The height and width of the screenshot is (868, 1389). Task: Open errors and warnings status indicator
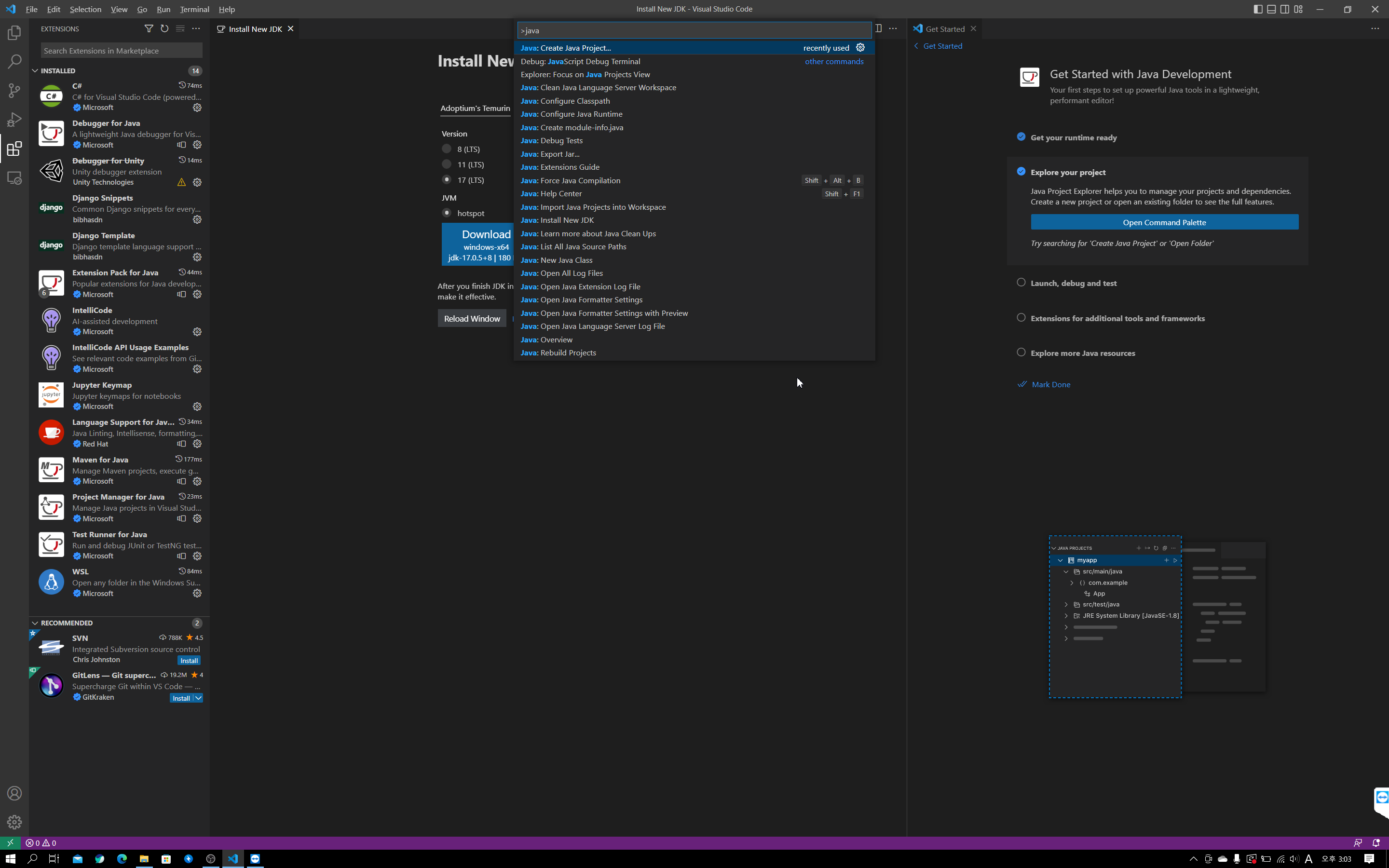pyautogui.click(x=41, y=843)
